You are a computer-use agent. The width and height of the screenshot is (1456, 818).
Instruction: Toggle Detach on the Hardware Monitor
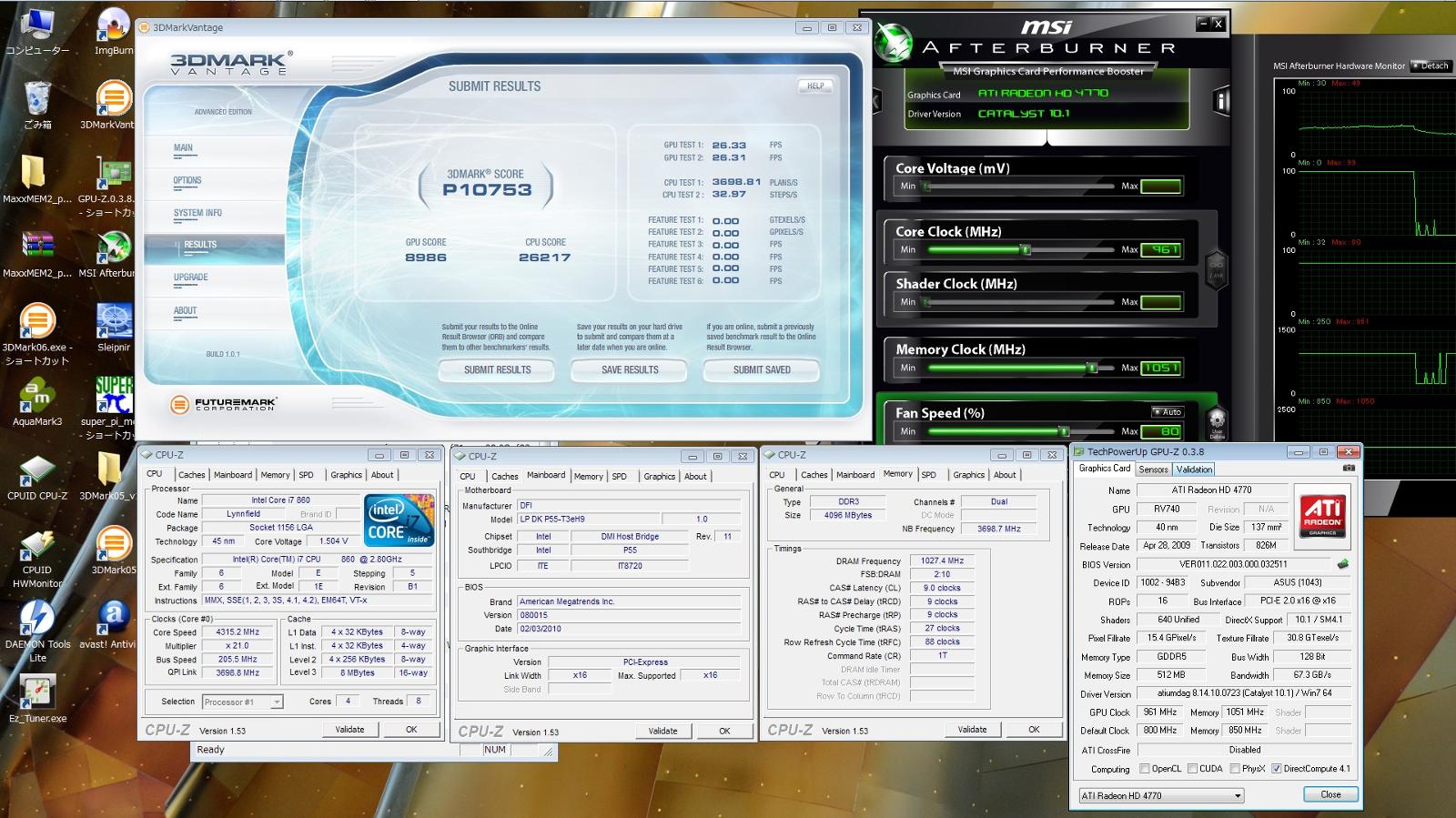tap(1430, 66)
